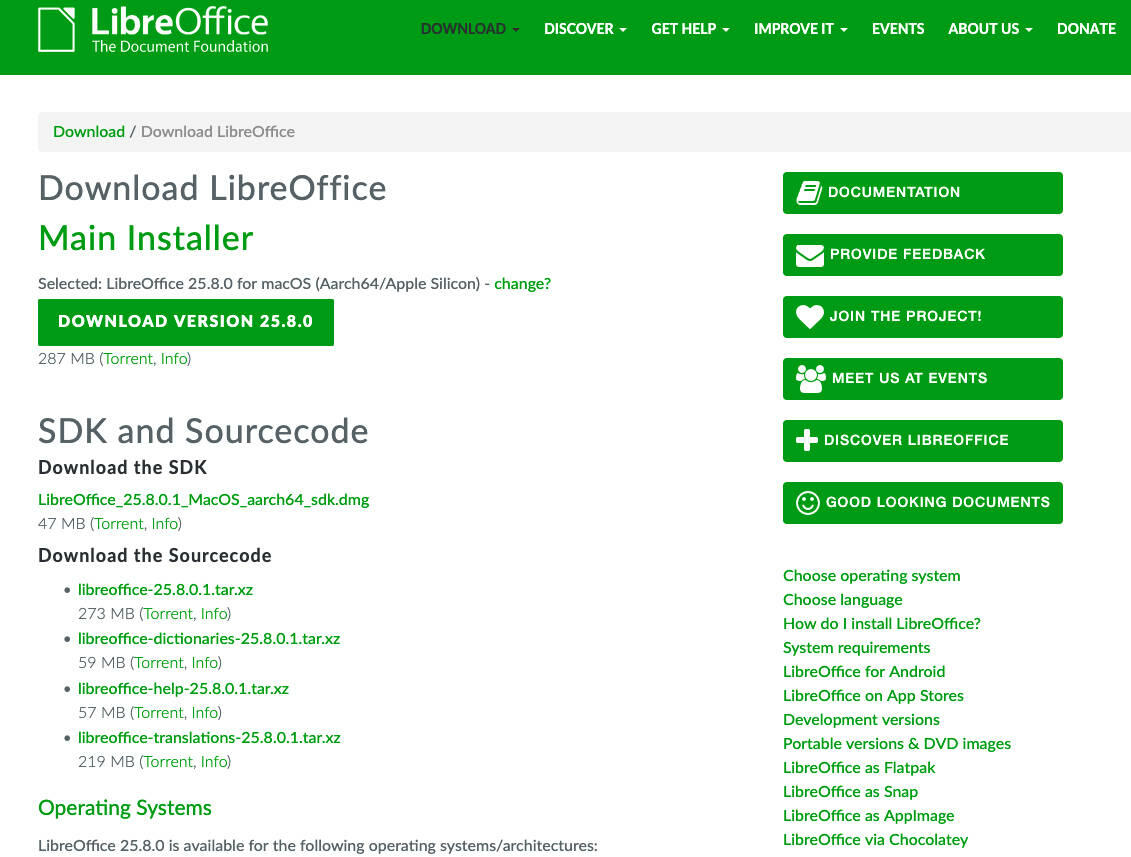This screenshot has height=857, width=1131.
Task: Expand the Discover navigation menu
Action: (x=585, y=29)
